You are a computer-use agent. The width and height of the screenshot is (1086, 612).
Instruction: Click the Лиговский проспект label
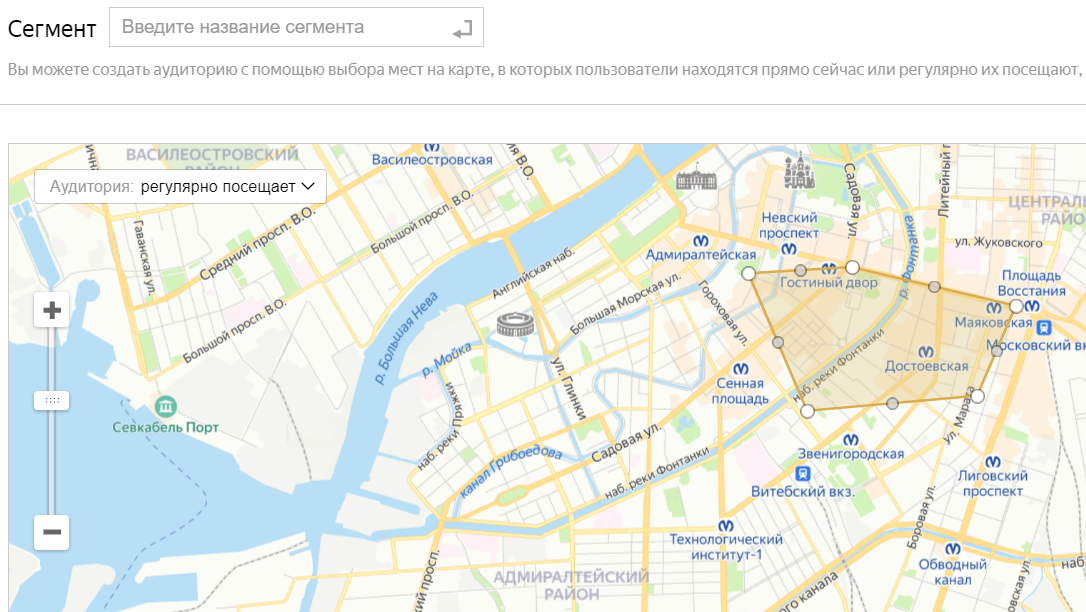pyautogui.click(x=992, y=483)
